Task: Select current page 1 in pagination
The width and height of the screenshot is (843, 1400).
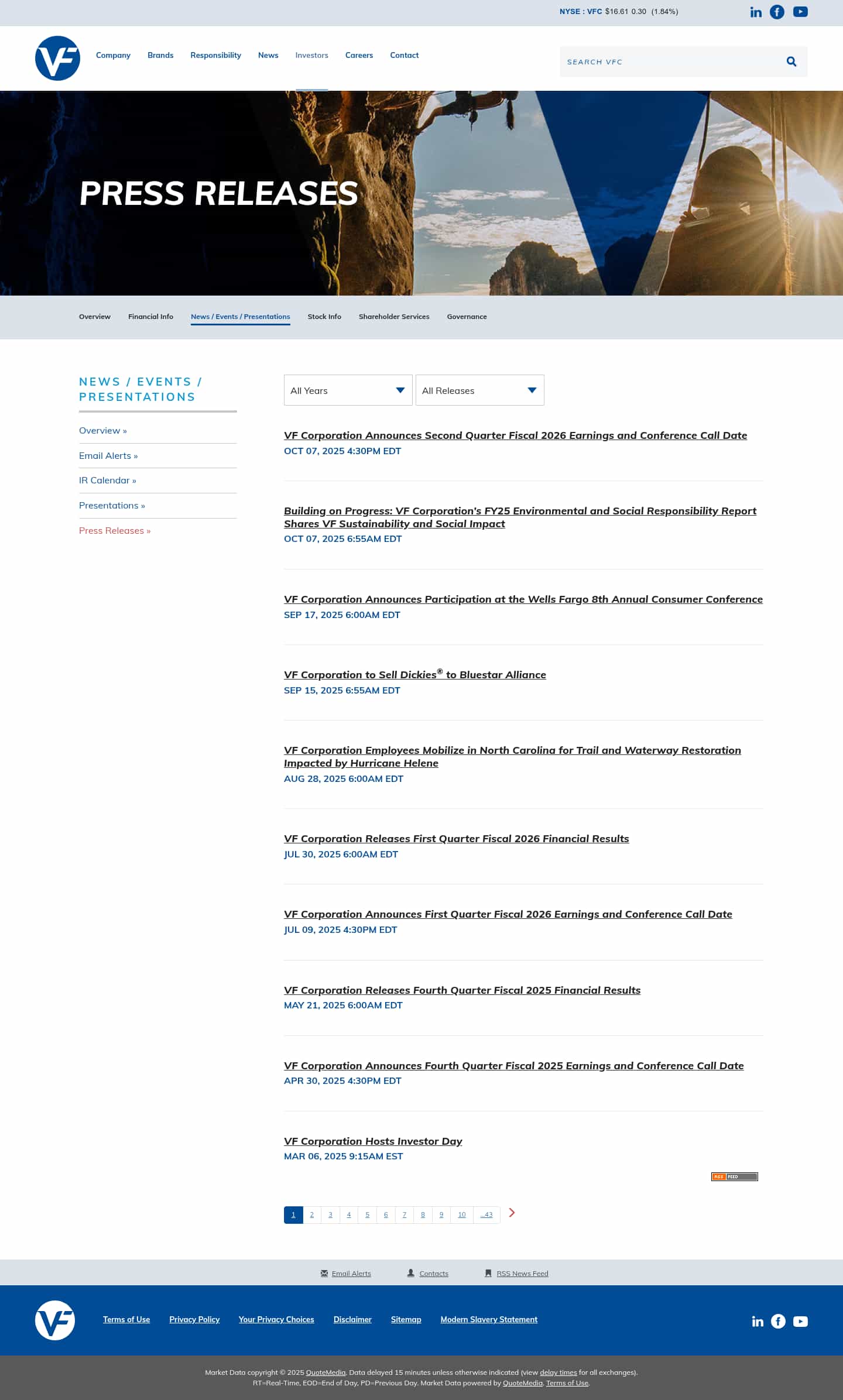Action: tap(293, 1214)
